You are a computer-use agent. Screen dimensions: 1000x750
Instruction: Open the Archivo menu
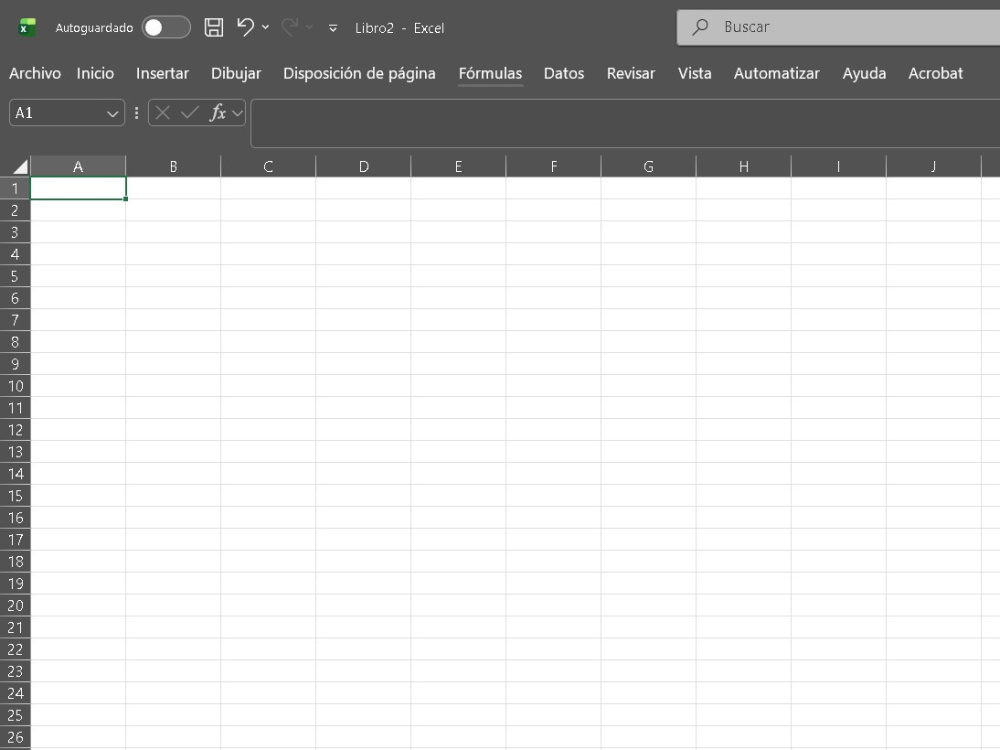(x=35, y=73)
